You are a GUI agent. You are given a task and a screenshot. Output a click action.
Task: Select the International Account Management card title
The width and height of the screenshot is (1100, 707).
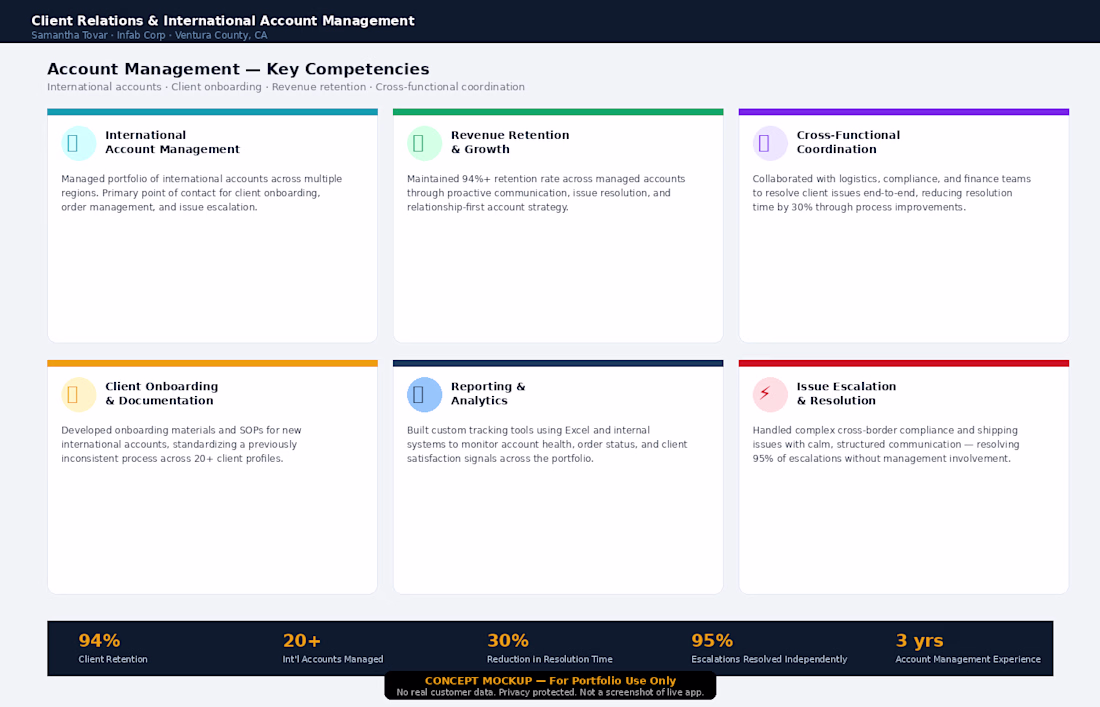[x=173, y=142]
